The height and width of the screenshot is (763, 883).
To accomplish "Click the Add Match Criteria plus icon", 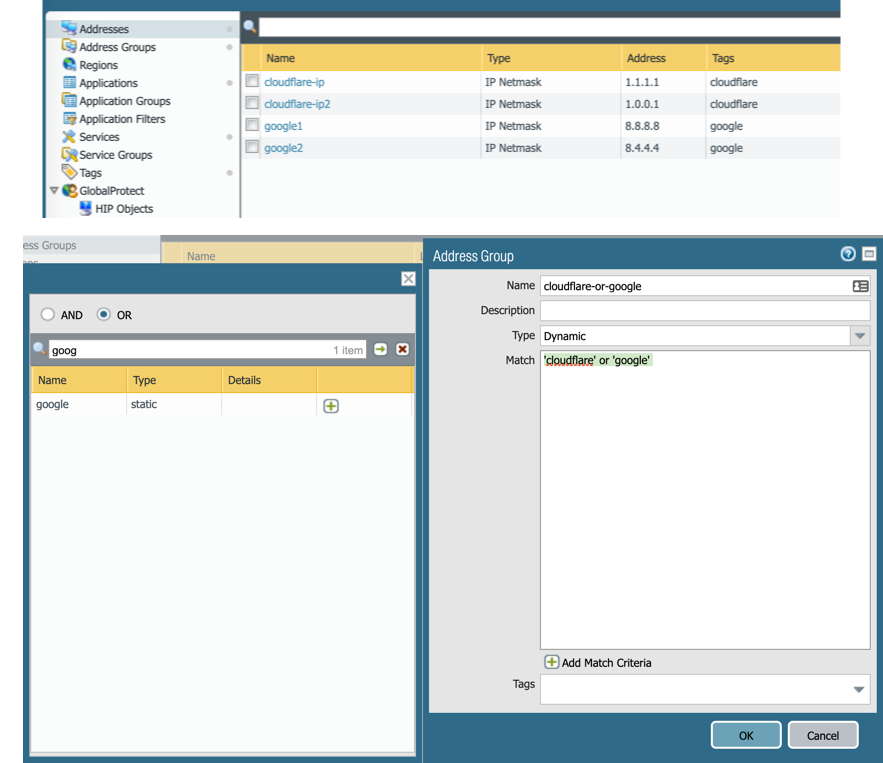I will pyautogui.click(x=551, y=662).
